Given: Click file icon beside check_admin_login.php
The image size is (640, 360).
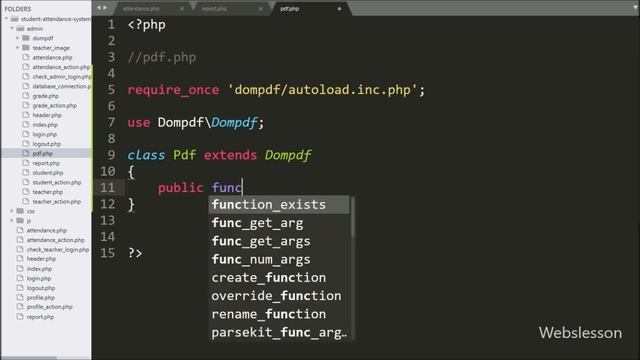Looking at the screenshot, I should [26, 76].
